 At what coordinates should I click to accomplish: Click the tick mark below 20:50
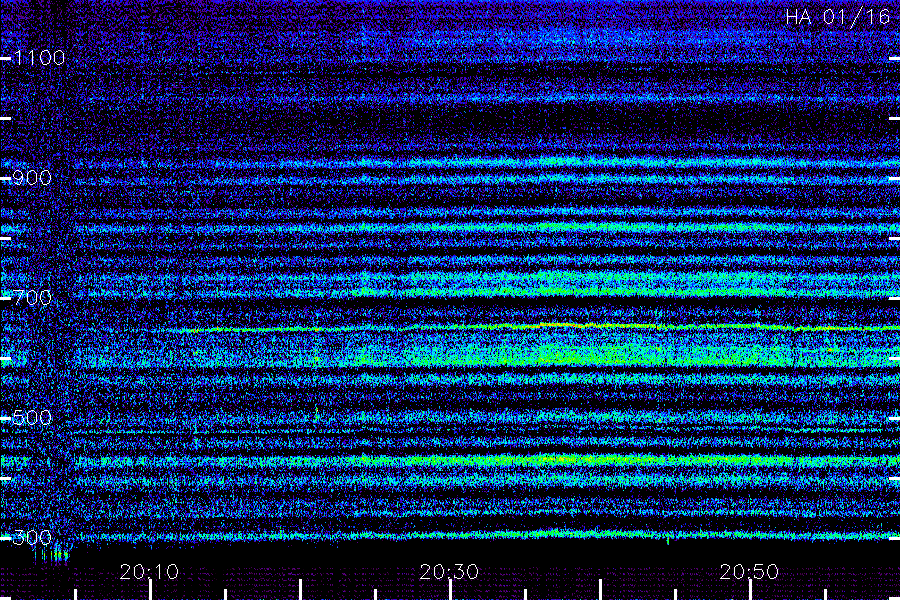(751, 590)
